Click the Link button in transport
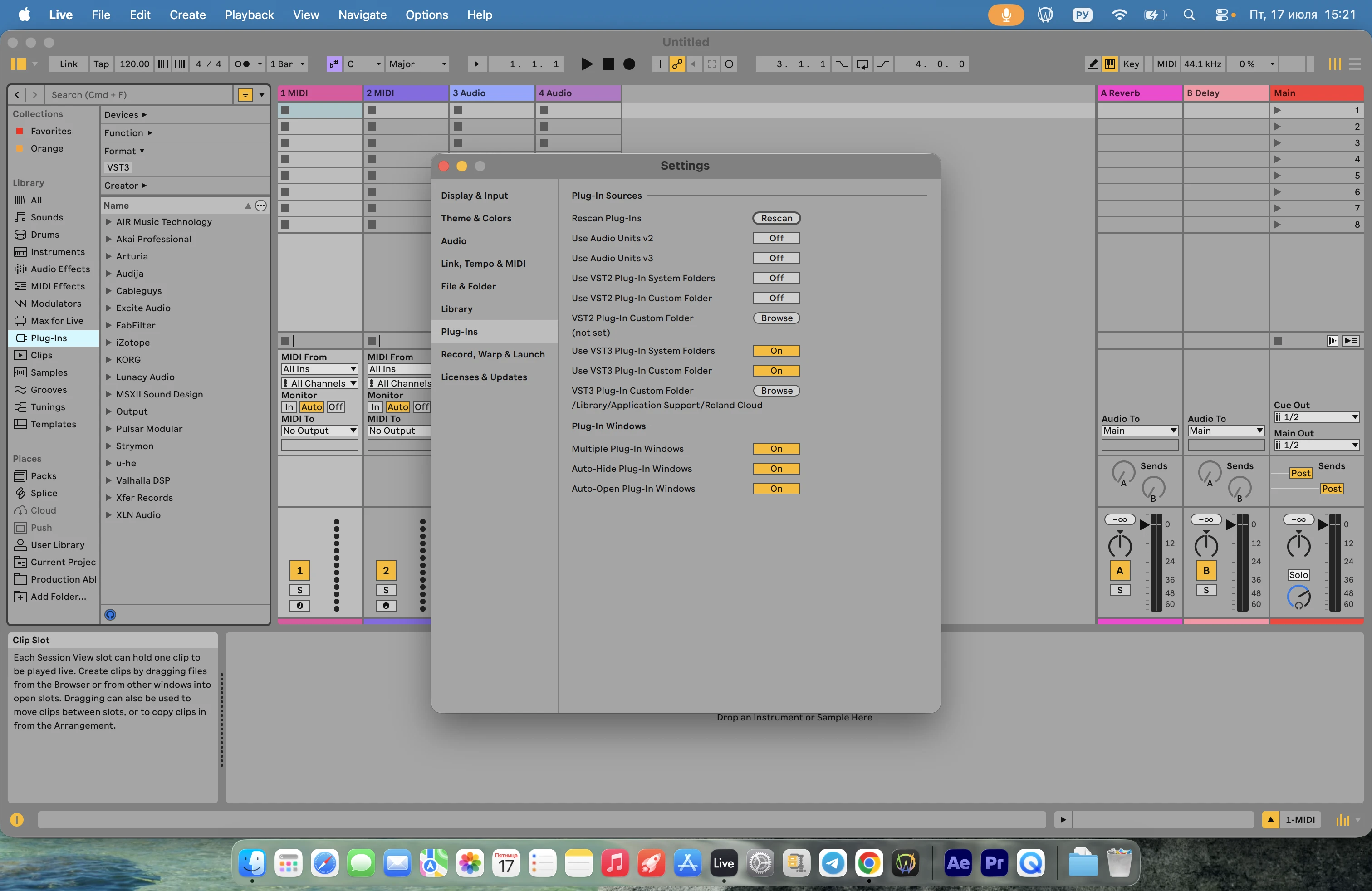Screen dimensions: 1372x891 coord(68,64)
